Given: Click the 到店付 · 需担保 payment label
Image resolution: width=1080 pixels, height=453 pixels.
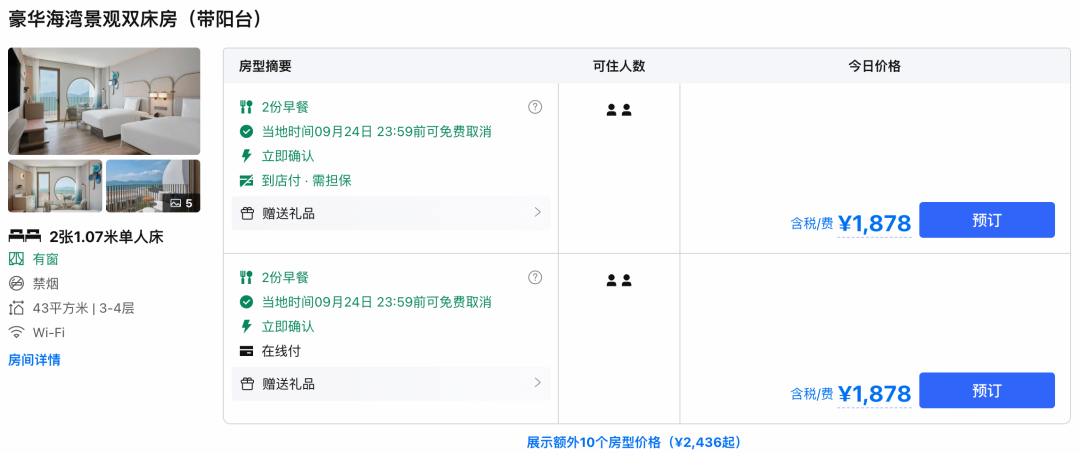Looking at the screenshot, I should 307,181.
